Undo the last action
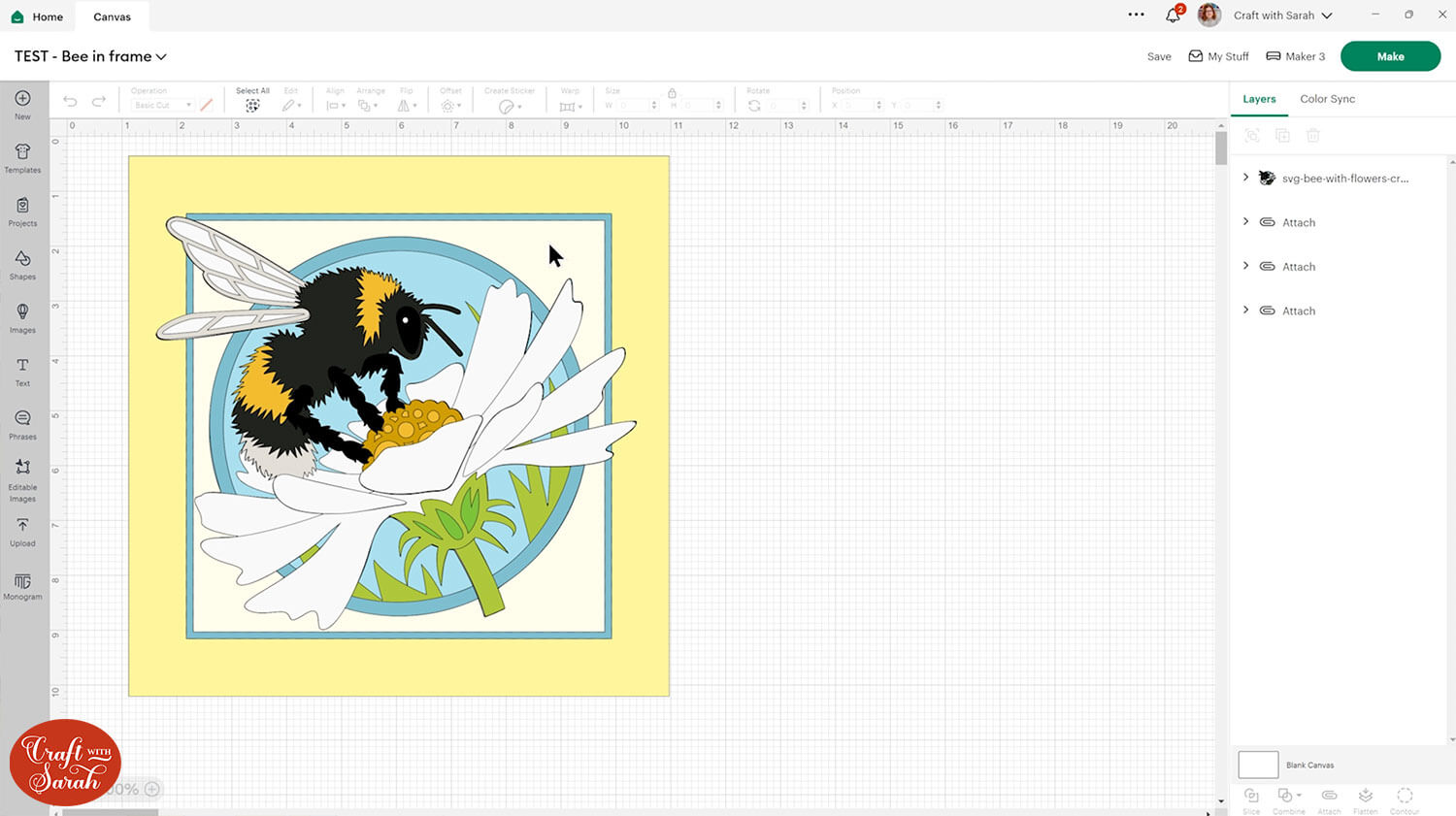The image size is (1456, 816). pyautogui.click(x=70, y=101)
